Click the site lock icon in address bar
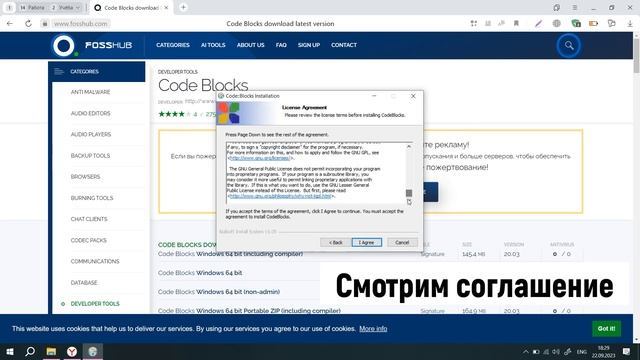Screen dimensions: 640x360 pos(45,24)
